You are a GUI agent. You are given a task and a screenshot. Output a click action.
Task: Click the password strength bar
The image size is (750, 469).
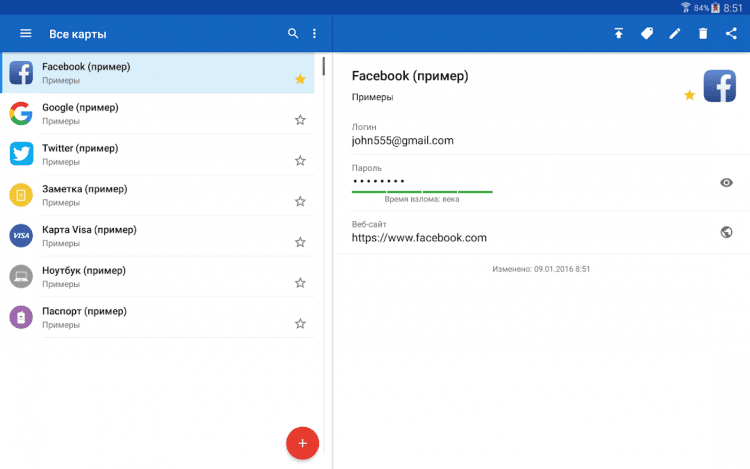[x=422, y=191]
